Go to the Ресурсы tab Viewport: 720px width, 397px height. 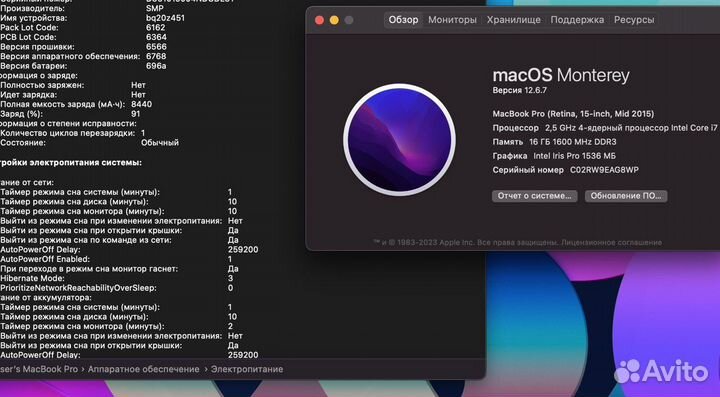[x=634, y=20]
